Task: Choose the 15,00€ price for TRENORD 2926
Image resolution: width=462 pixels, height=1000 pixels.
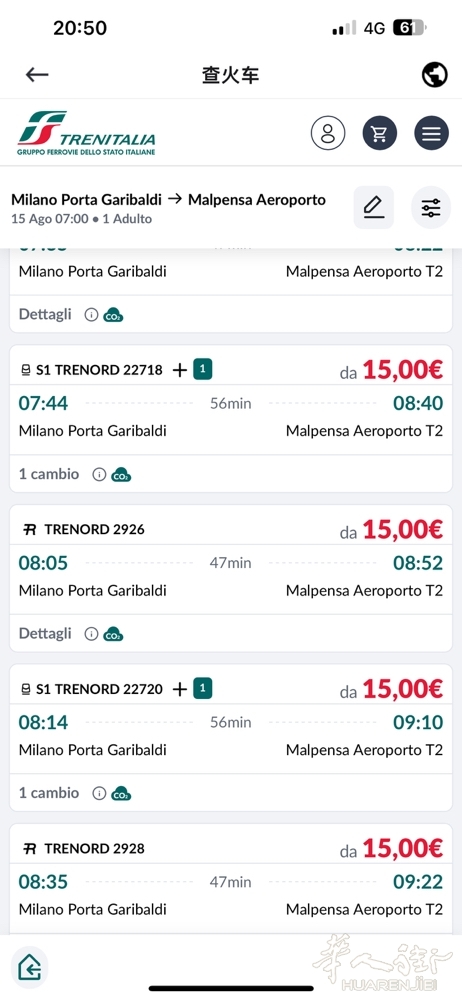Action: [x=391, y=529]
